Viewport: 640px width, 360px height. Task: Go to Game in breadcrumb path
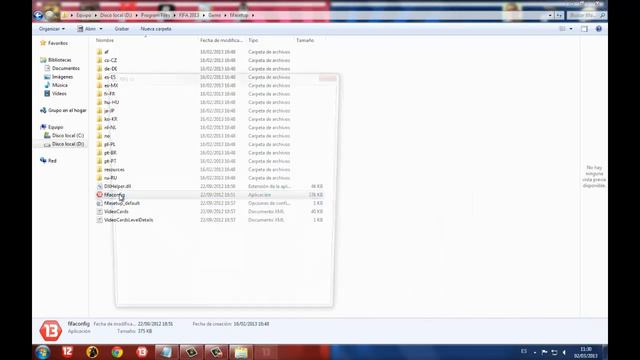[x=214, y=15]
